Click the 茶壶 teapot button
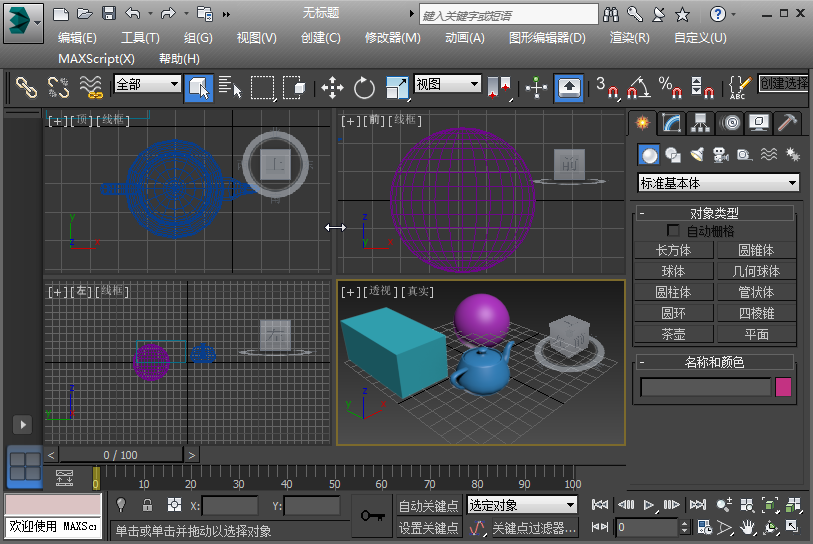Screen dimensions: 813x544 (674, 334)
